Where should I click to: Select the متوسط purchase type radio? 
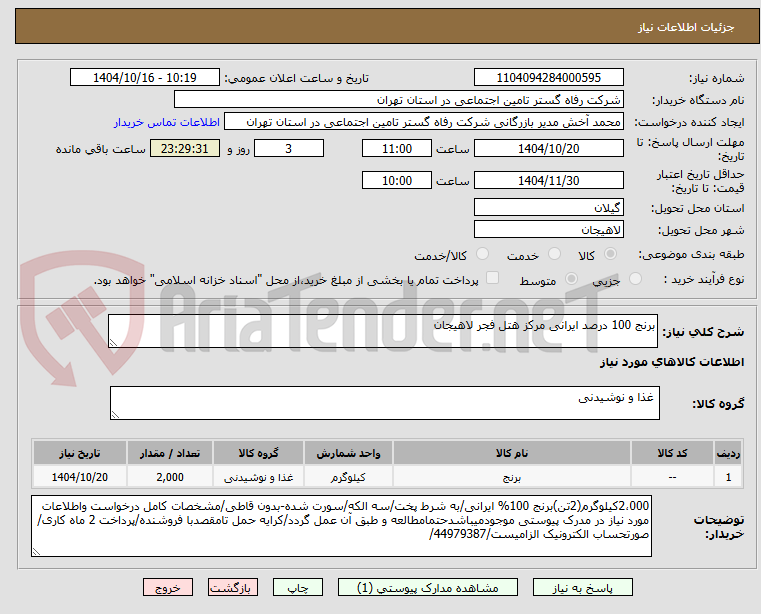coord(572,279)
